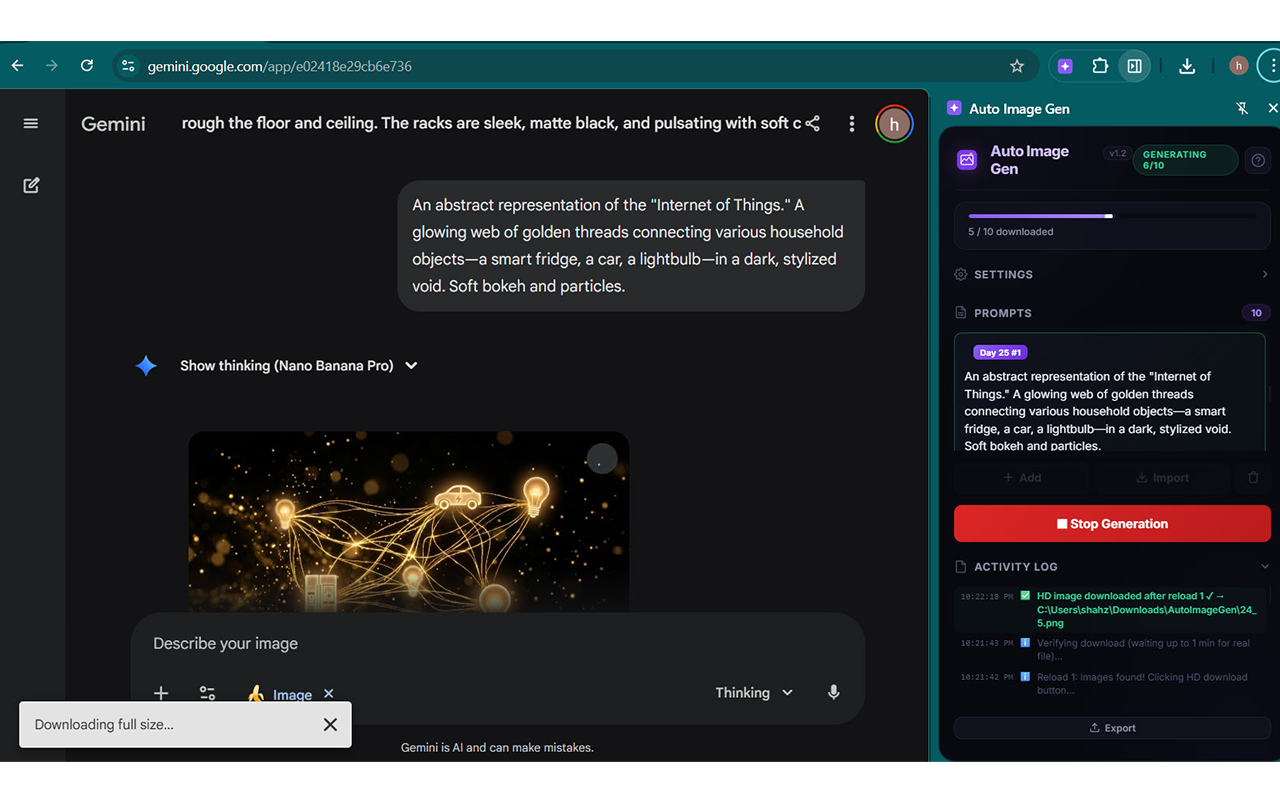
Task: Click the Settings gear icon
Action: pos(961,274)
